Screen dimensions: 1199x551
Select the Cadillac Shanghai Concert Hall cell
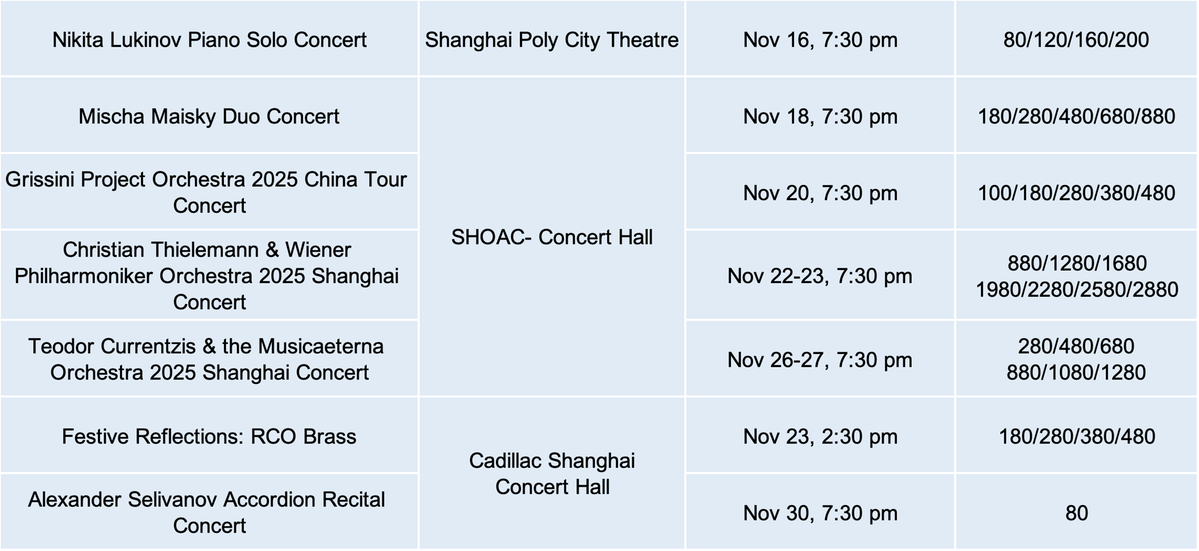(x=552, y=474)
